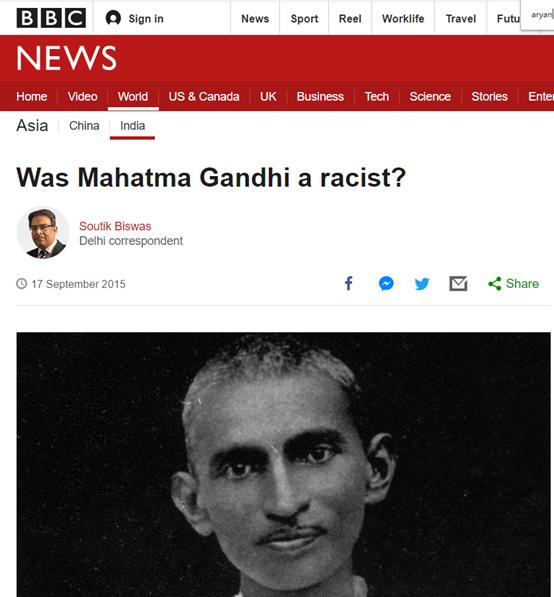Open the China sub-section link
Screen dimensions: 554x597
[84, 126]
